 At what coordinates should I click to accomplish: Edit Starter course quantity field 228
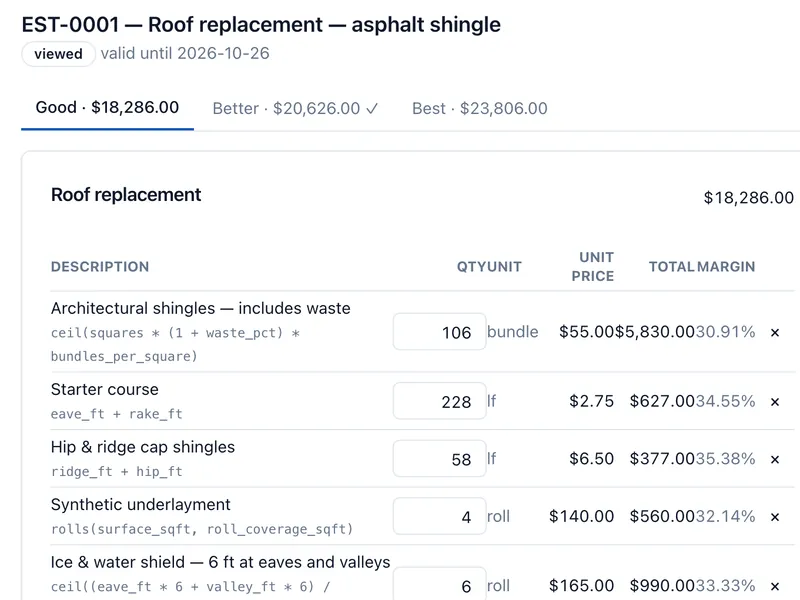coord(439,401)
